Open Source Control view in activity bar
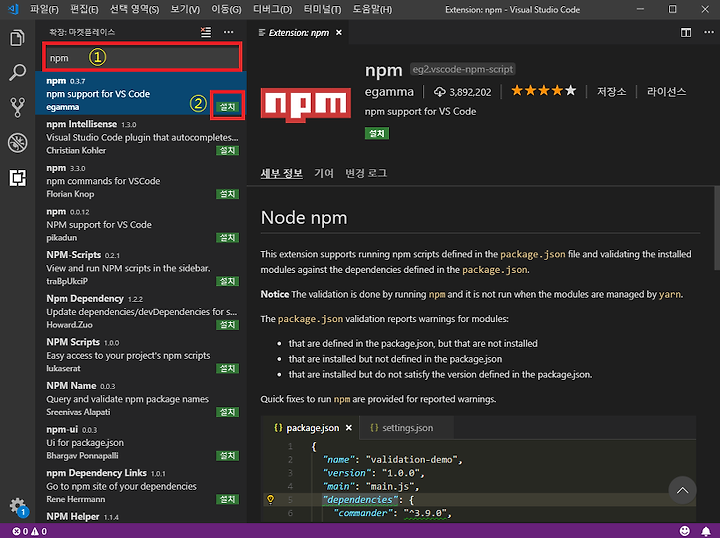The image size is (720, 538). 17,107
